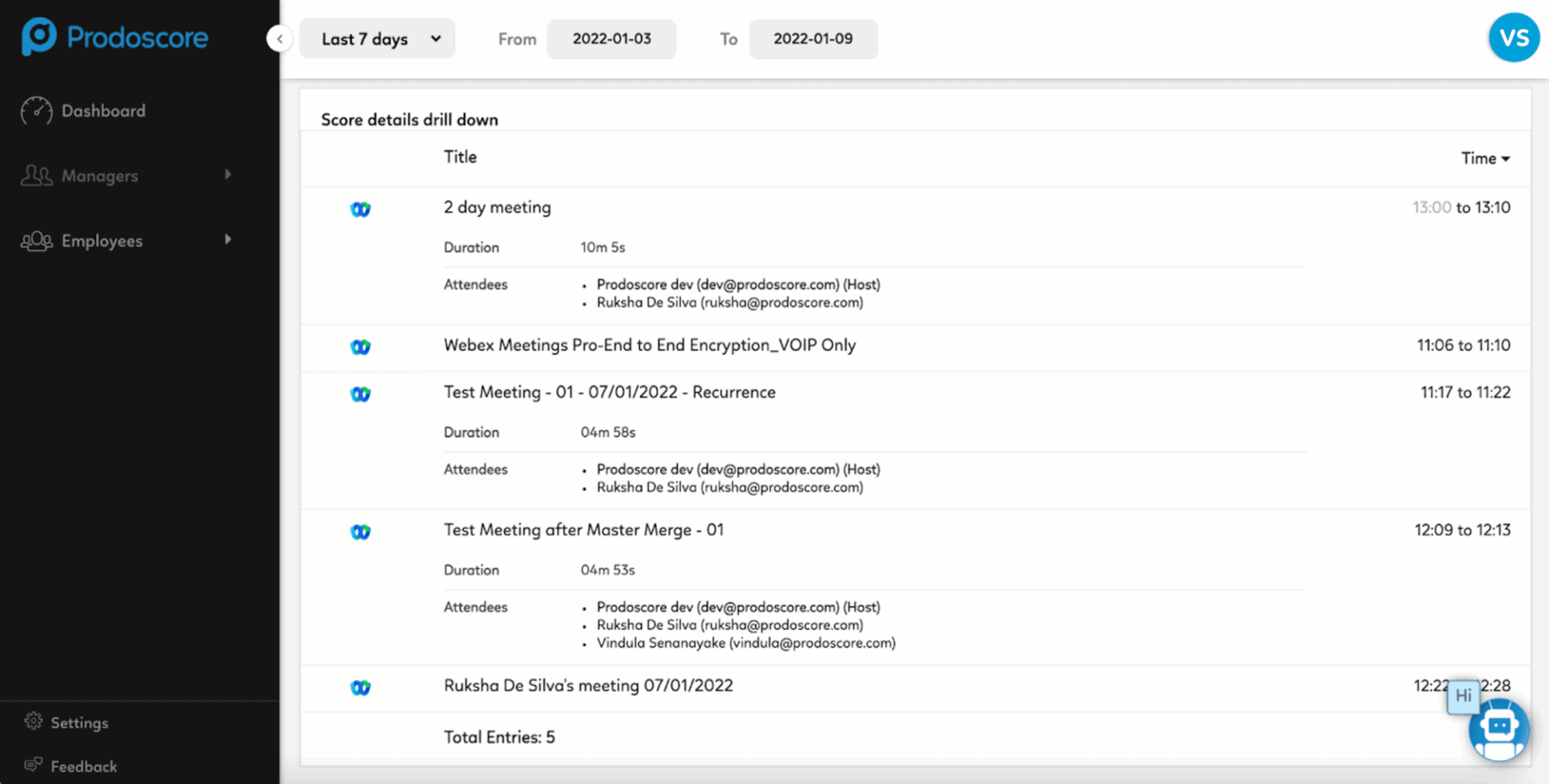Collapse the sidebar with the chevron button
1549x784 pixels.
point(279,39)
